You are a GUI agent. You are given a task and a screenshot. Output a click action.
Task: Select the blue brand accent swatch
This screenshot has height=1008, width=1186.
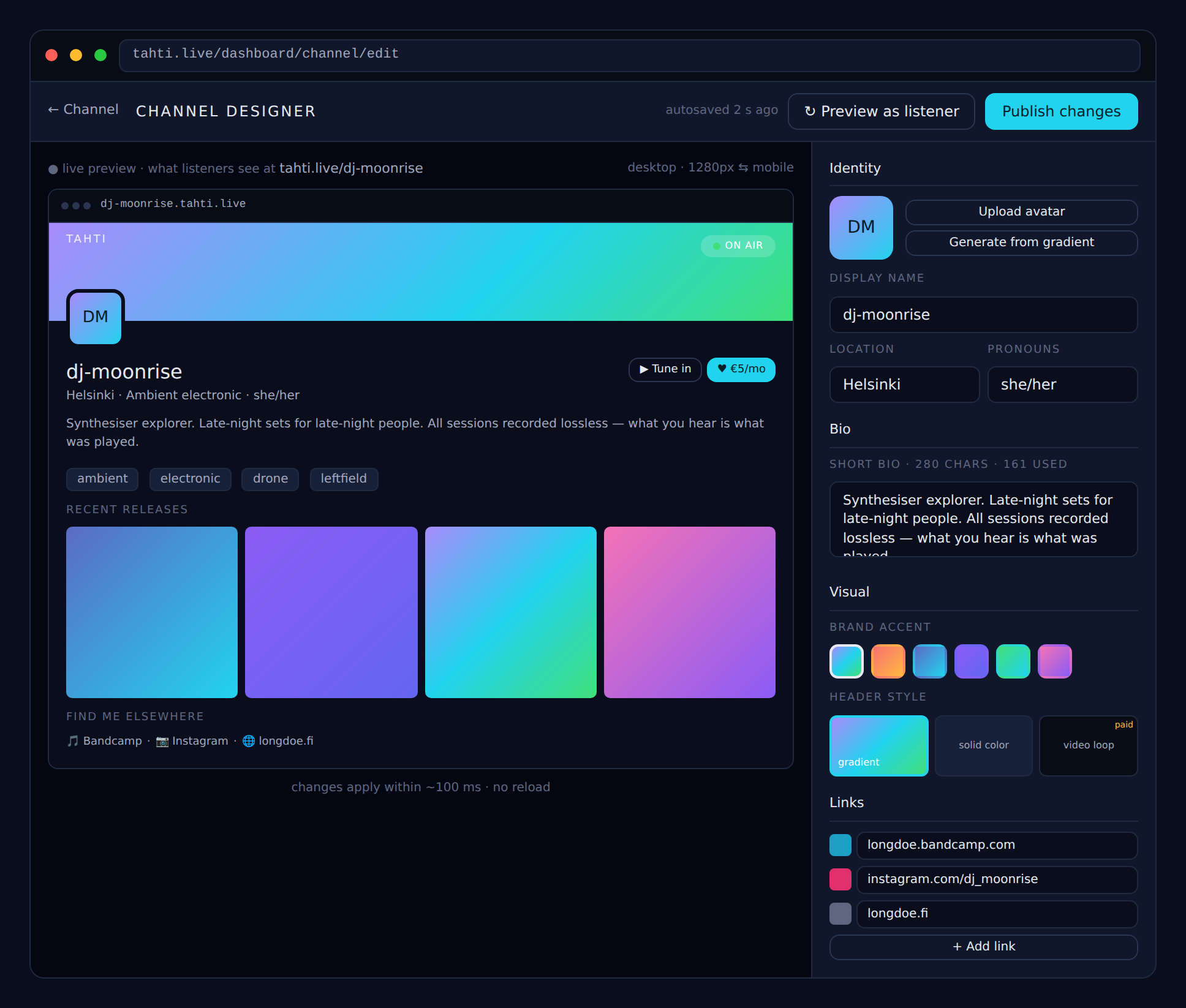(x=930, y=661)
